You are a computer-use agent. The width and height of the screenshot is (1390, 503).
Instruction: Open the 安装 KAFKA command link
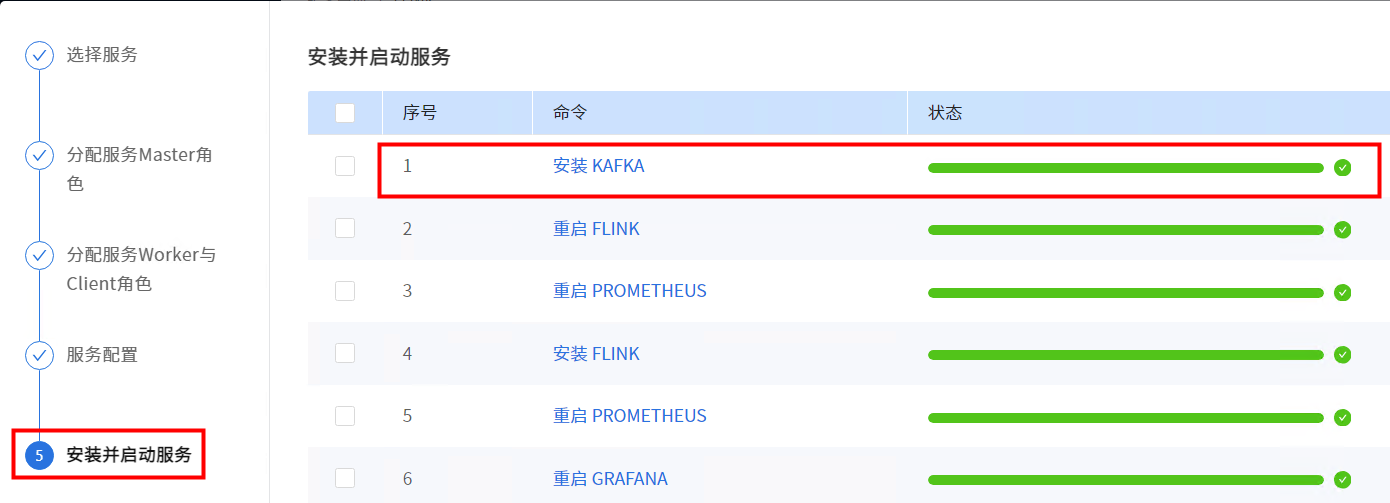pos(598,166)
